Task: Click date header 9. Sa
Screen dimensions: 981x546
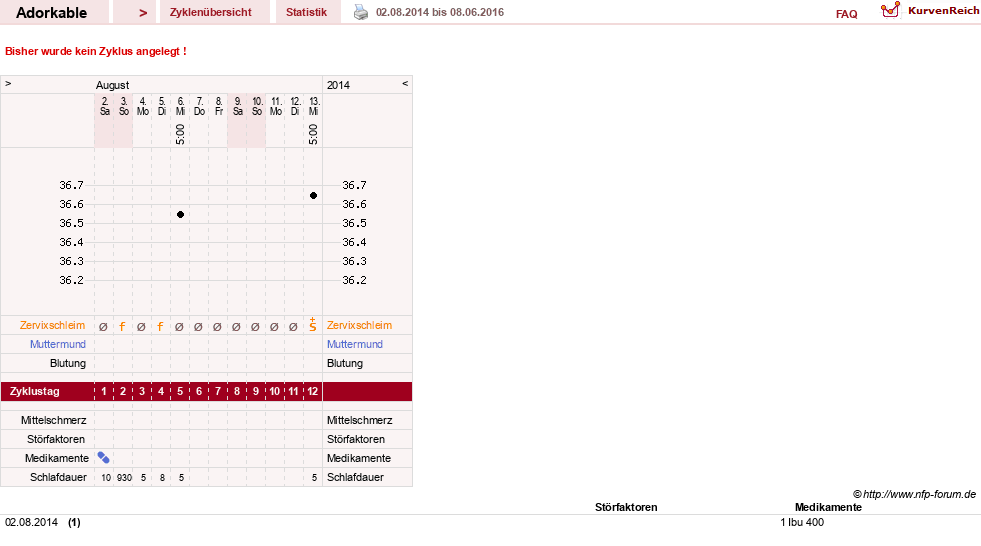Action: pos(237,106)
